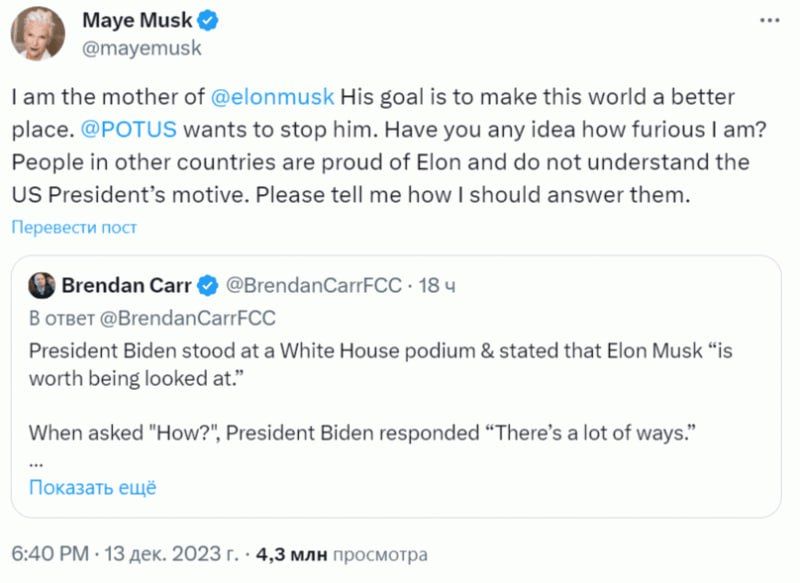800x583 pixels.
Task: Open the @mayemusk profile handle
Action: tap(127, 45)
